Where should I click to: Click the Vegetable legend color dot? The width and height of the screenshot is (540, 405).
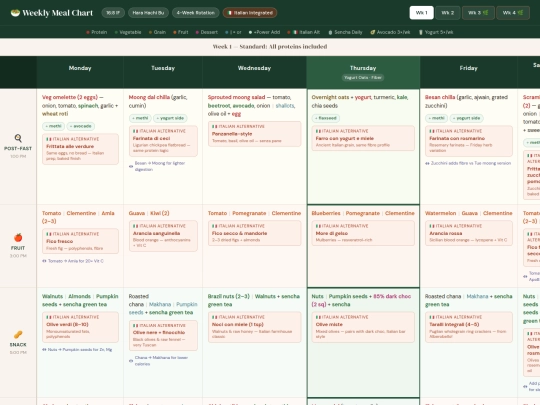116,32
